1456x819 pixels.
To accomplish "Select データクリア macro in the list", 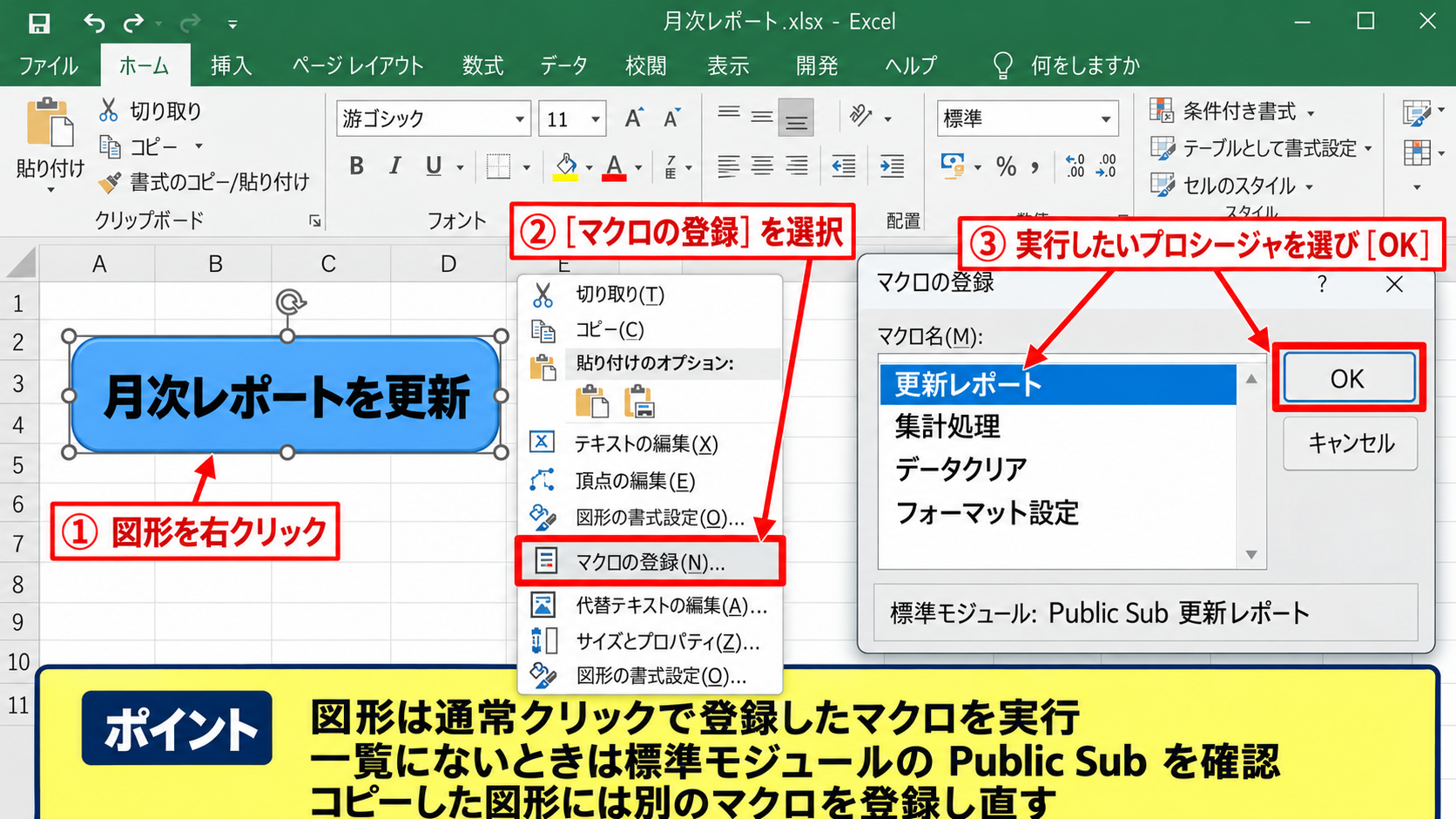I will point(1058,469).
